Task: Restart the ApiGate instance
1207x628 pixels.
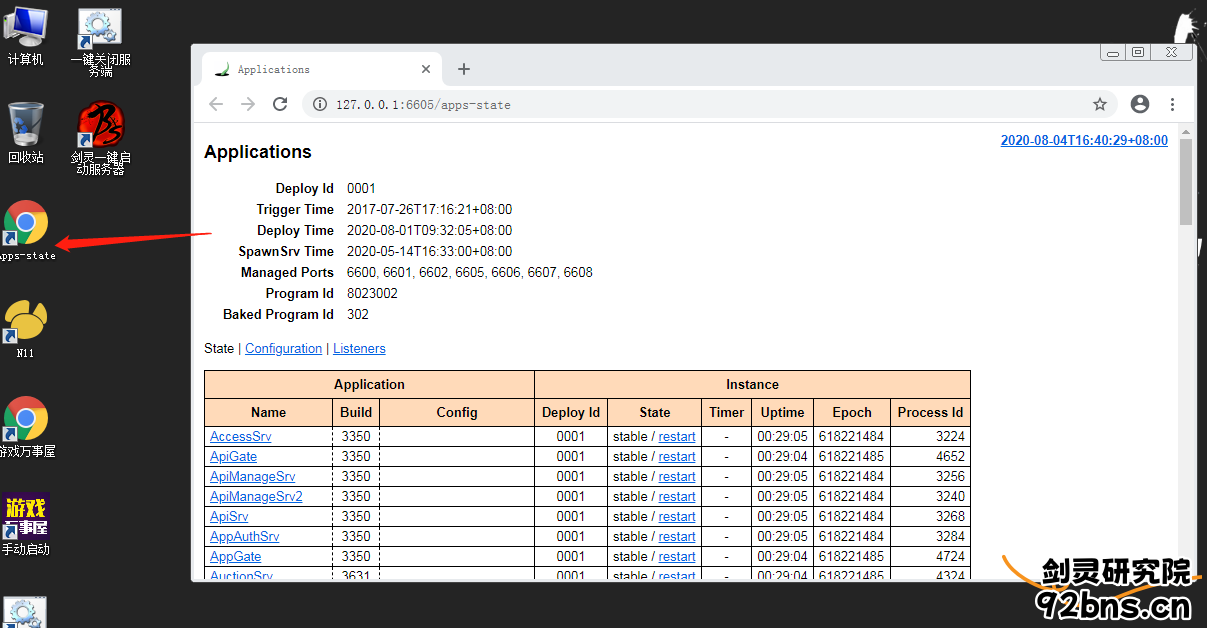Action: coord(677,457)
